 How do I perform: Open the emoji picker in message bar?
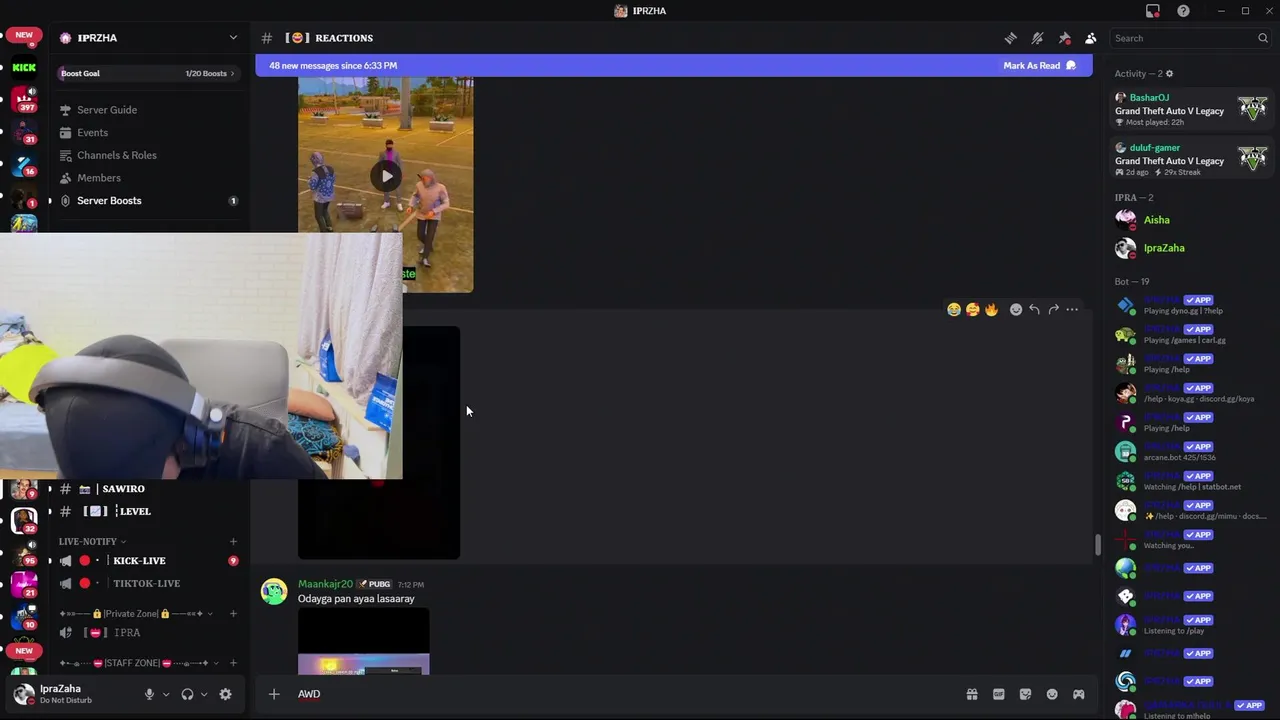click(1052, 694)
